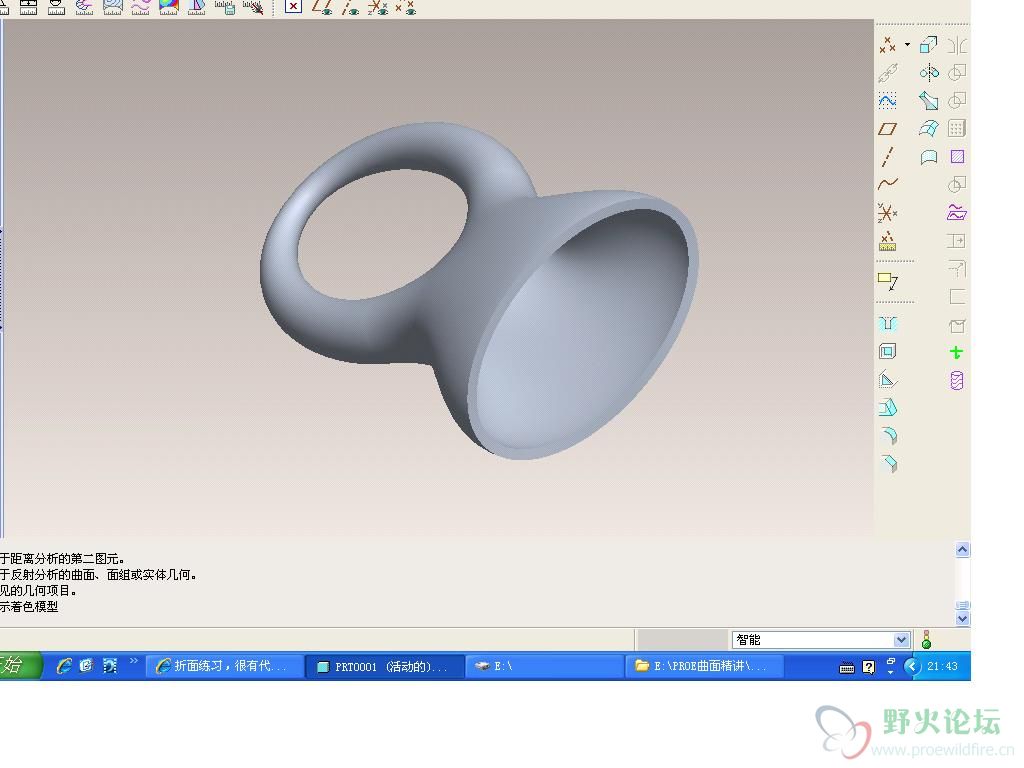The height and width of the screenshot is (768, 1024).
Task: Open the draft analysis toolbar icon
Action: pyautogui.click(x=197, y=7)
